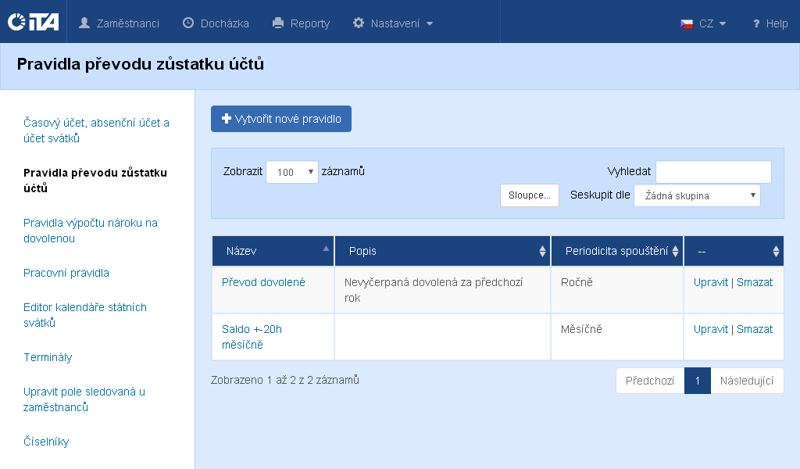Open the Help page
The width and height of the screenshot is (800, 469).
[x=770, y=22]
